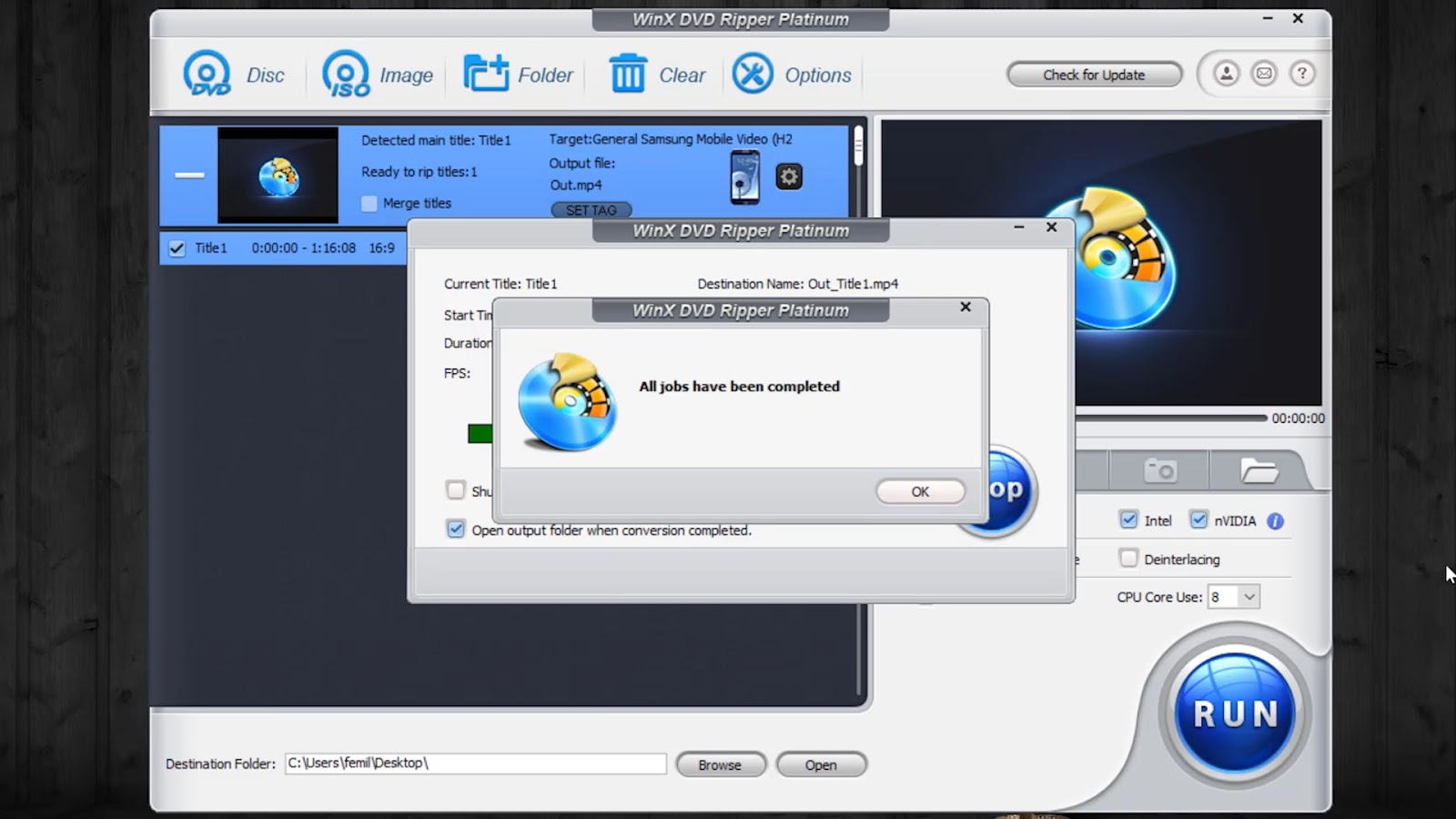1456x819 pixels.
Task: Choose the Folder source button
Action: (486, 74)
